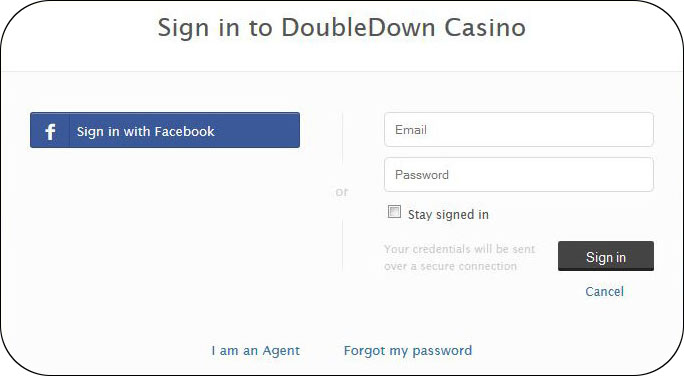Click the "Stay signed in" label text

448,215
